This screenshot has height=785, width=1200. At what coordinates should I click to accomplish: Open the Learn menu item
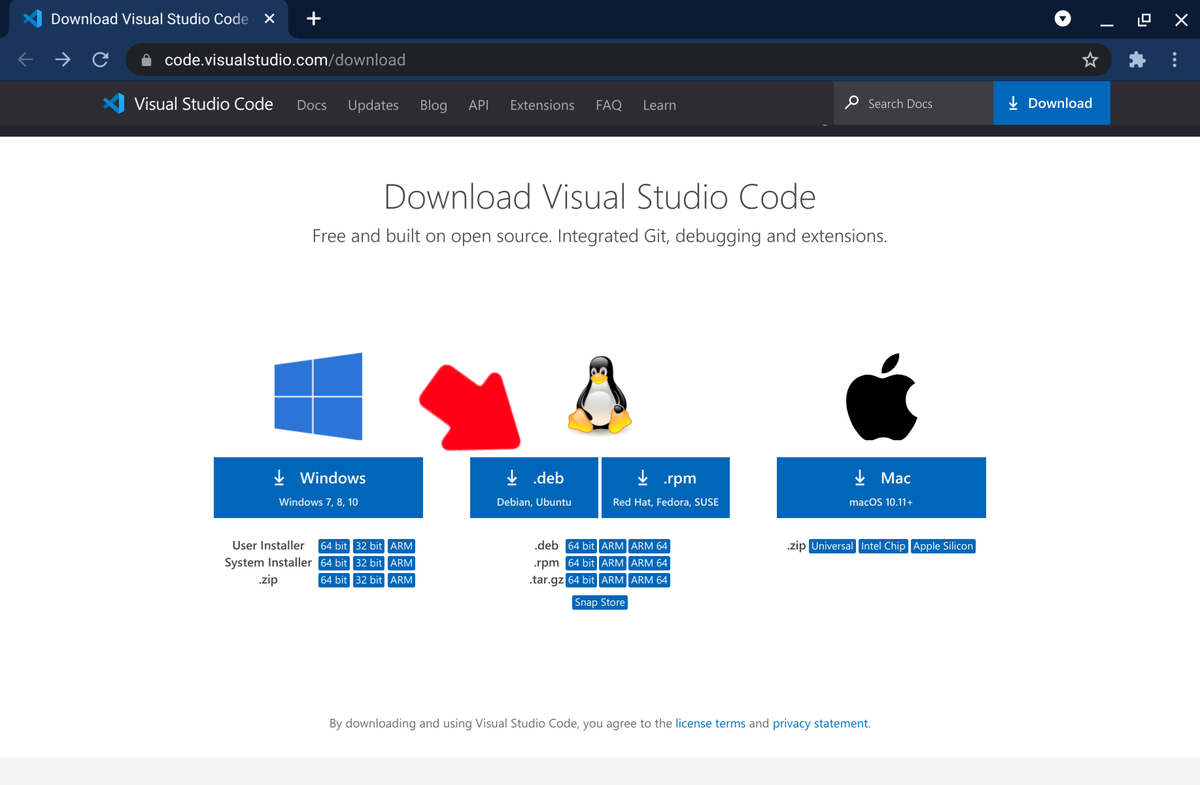(x=659, y=105)
